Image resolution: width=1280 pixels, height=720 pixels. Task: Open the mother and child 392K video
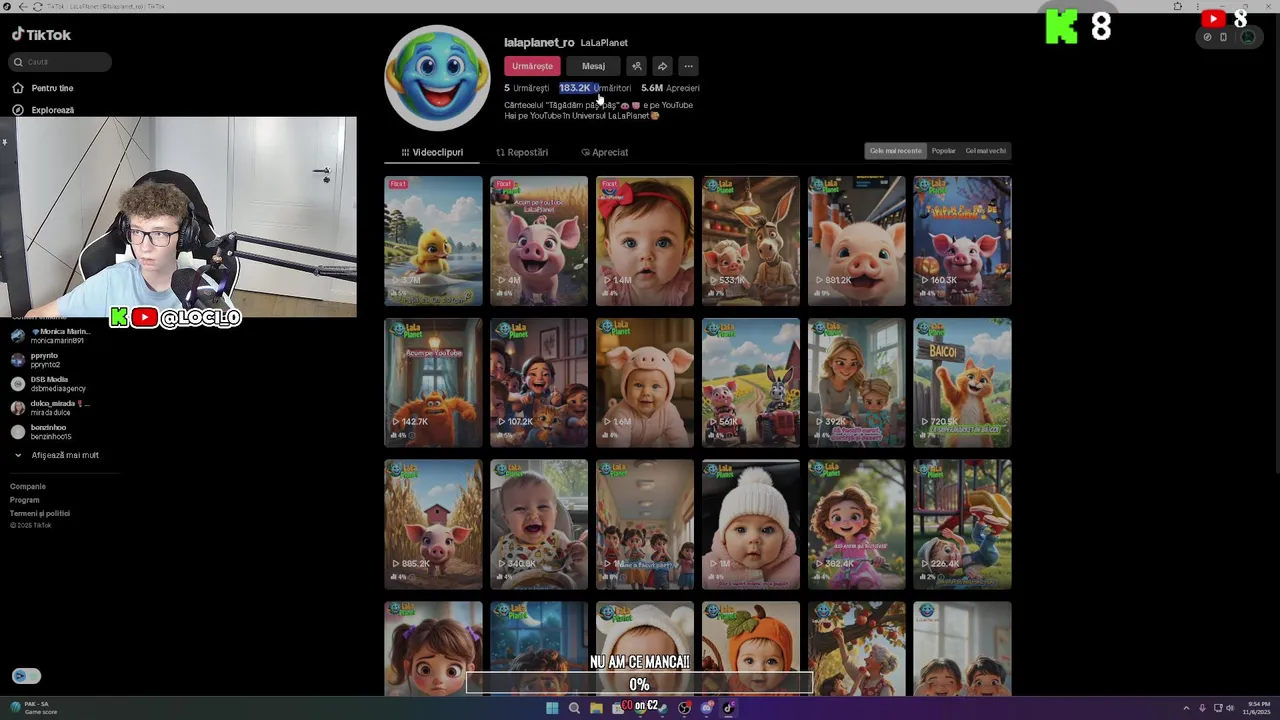pyautogui.click(x=857, y=383)
